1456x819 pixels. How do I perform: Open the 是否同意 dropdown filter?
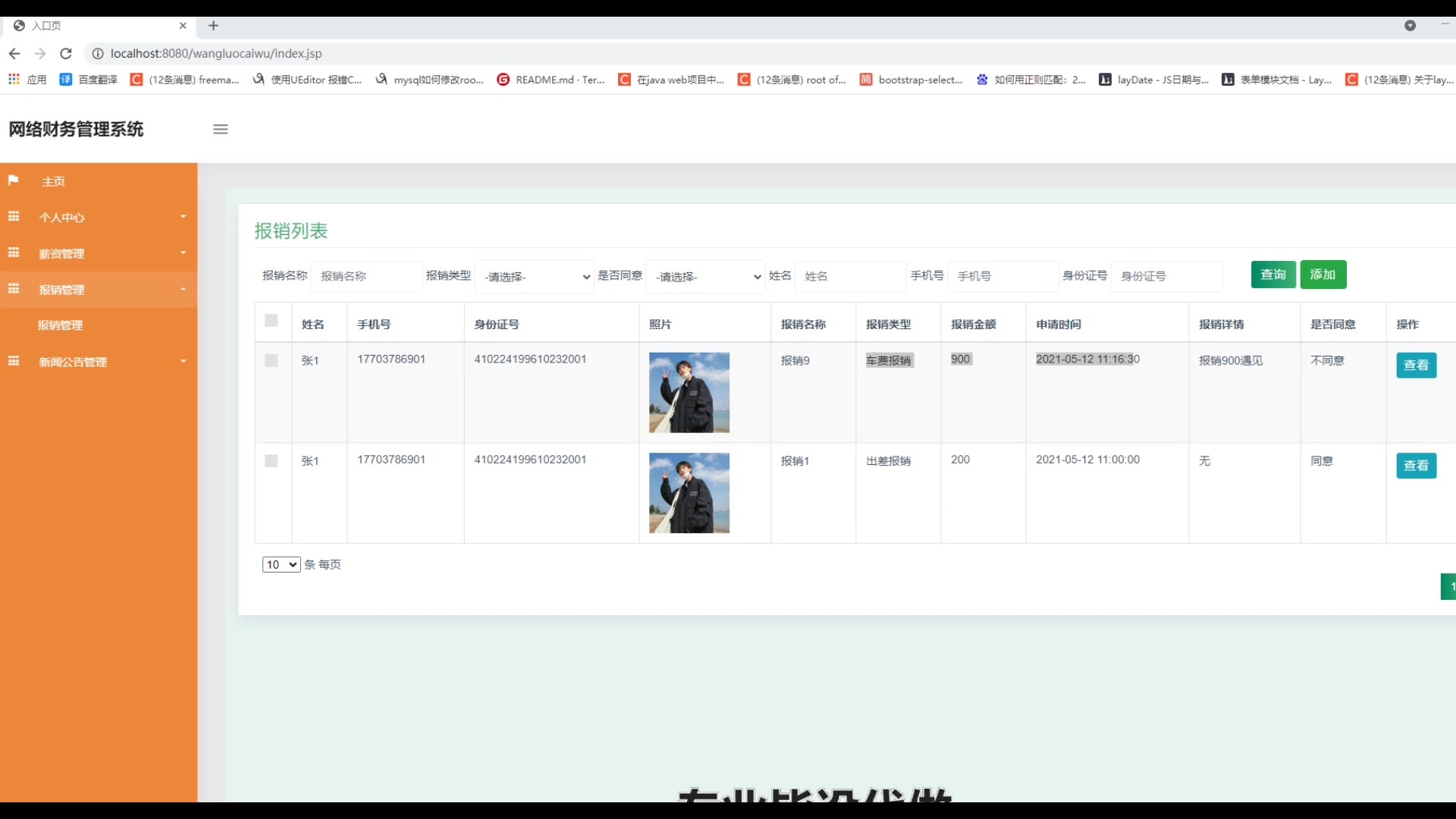coord(705,277)
